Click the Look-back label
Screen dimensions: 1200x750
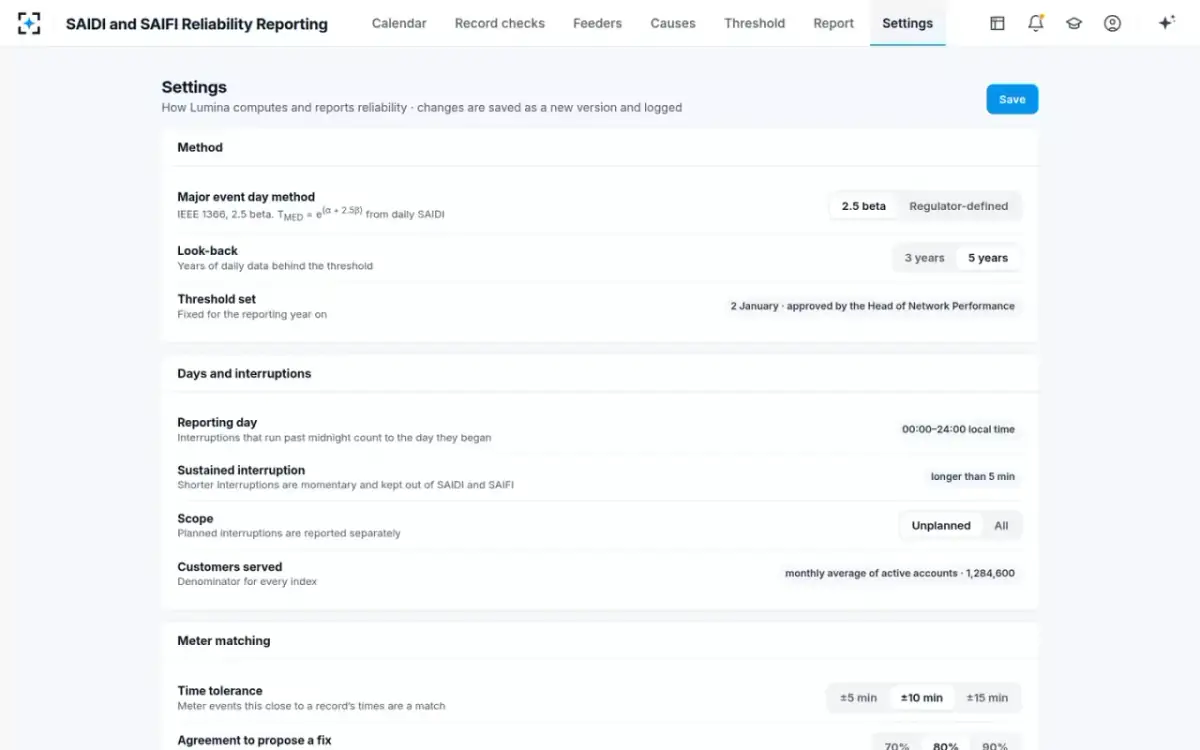click(x=207, y=251)
